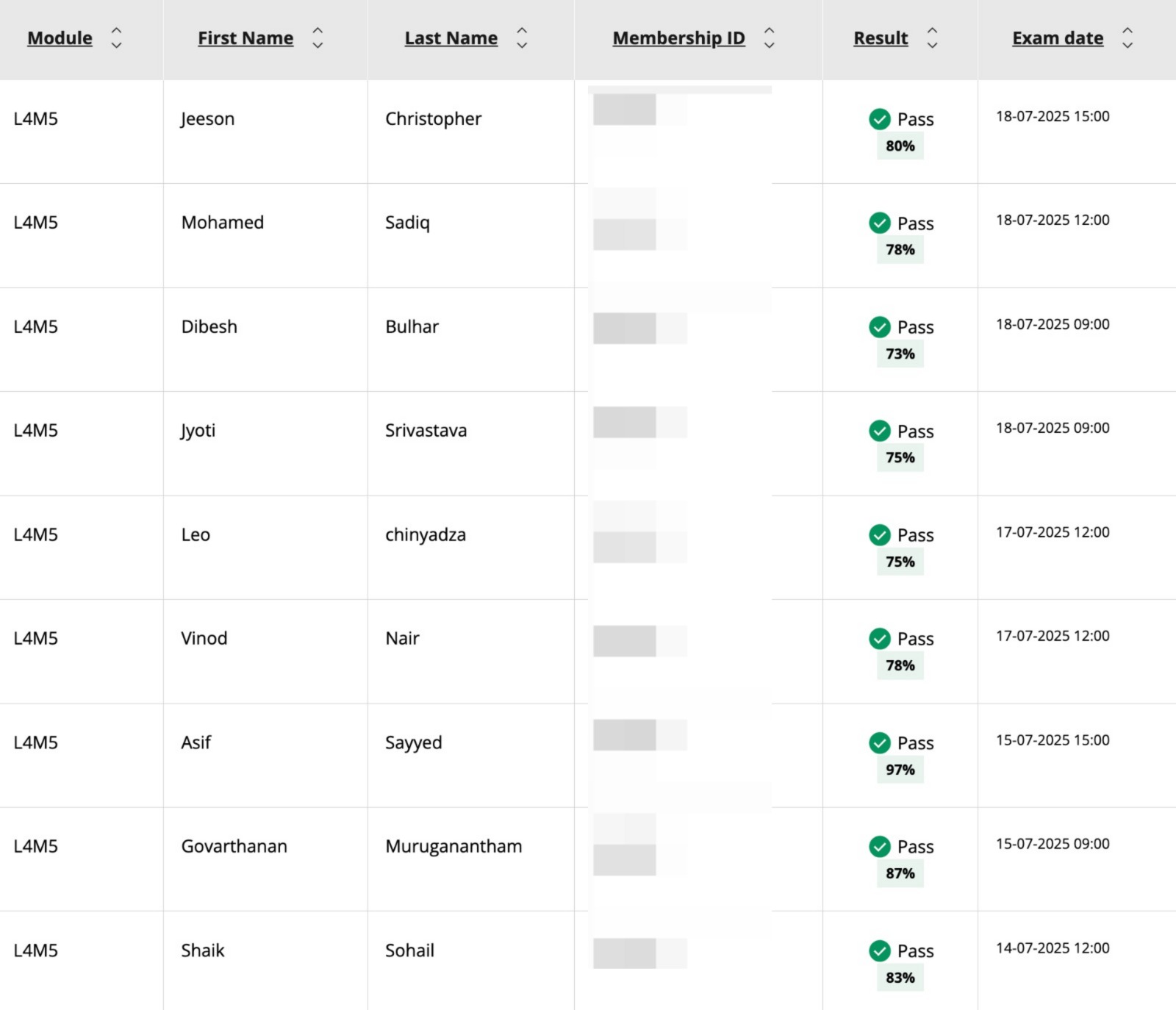Click the down chevron on Last Name
Screen dimensions: 1176x1010
522,47
